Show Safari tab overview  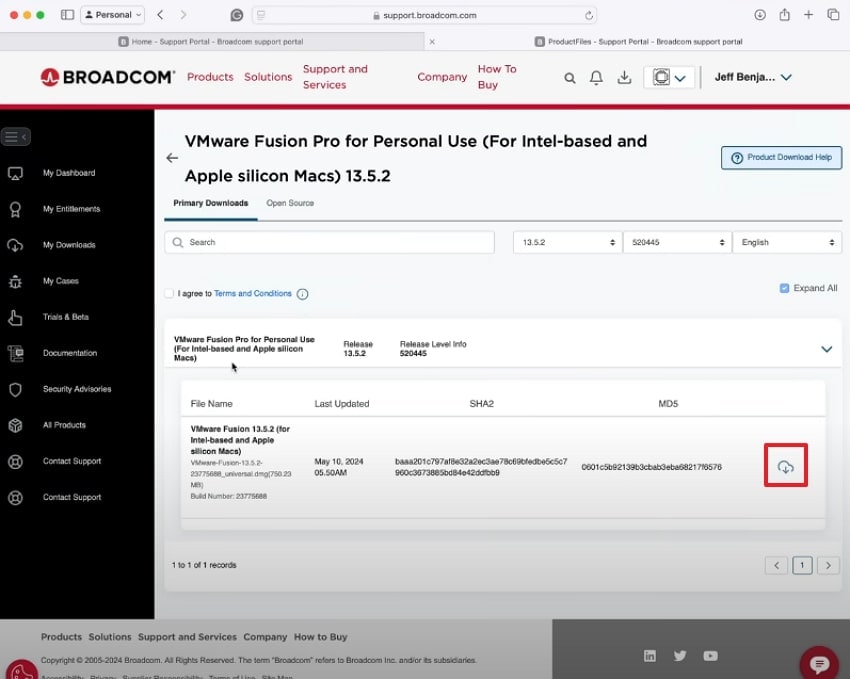click(x=833, y=15)
